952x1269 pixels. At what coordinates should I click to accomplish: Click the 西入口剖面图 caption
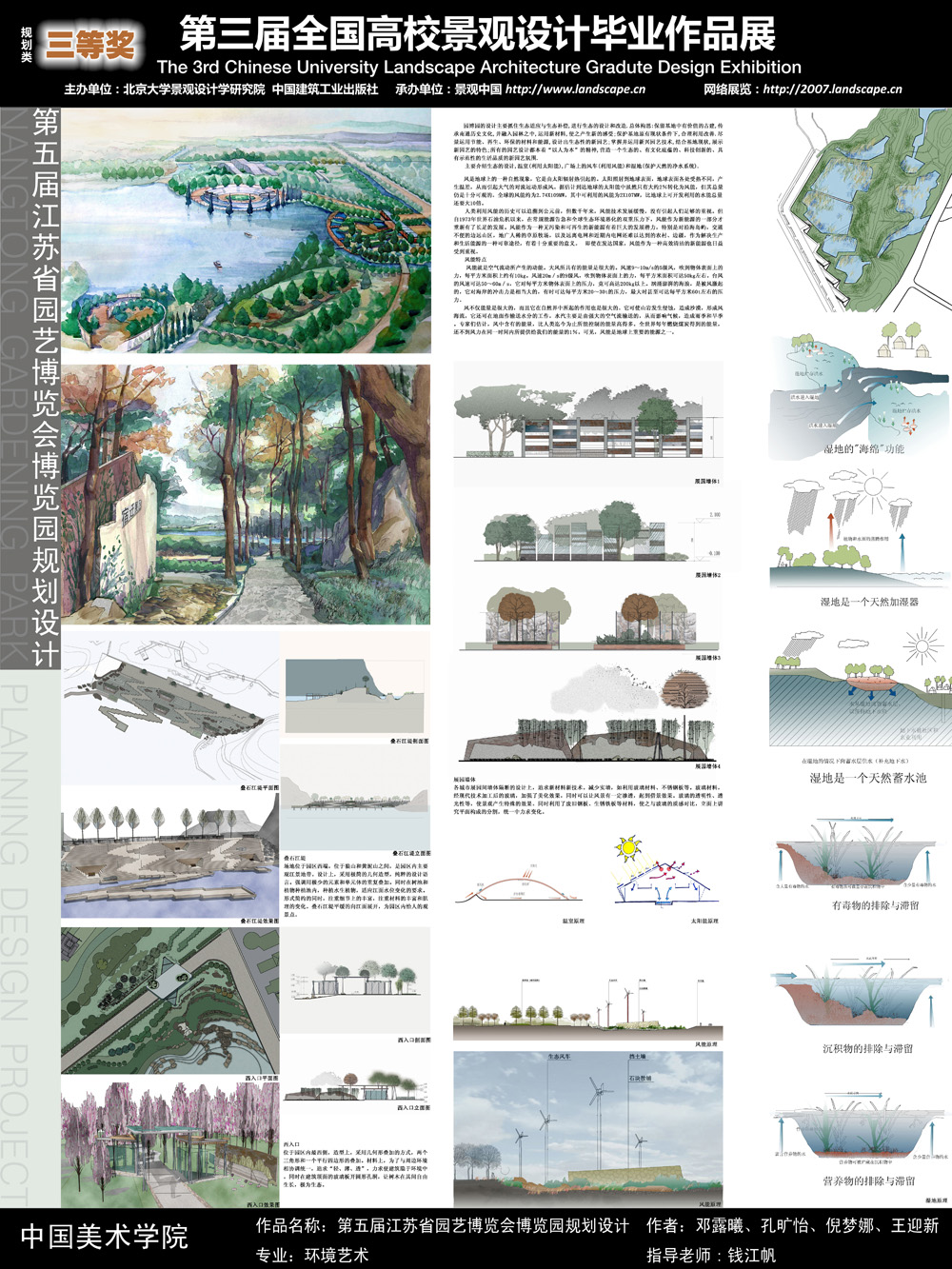tap(413, 1041)
